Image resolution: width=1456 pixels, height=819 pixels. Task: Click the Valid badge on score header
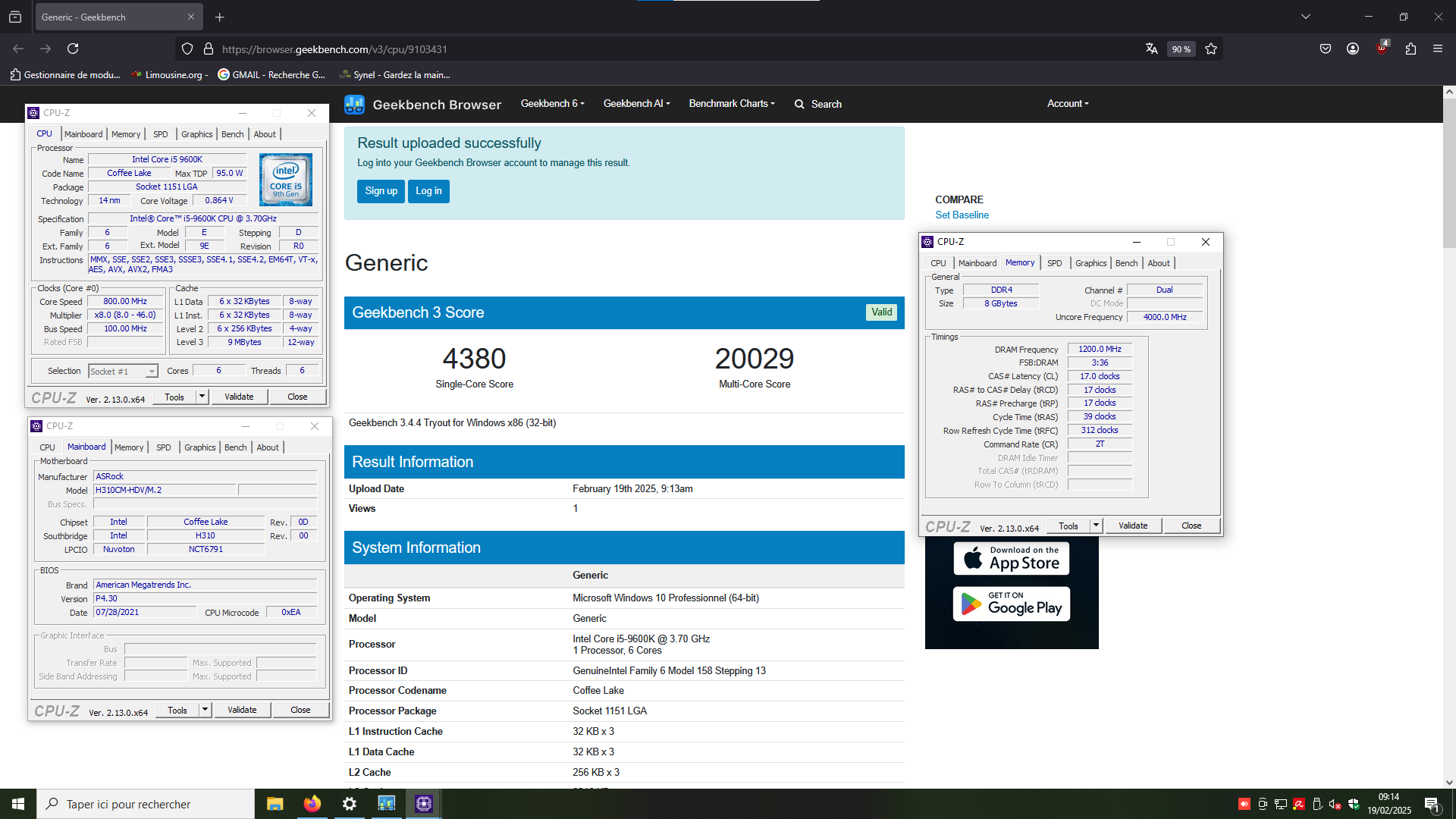[x=881, y=312]
